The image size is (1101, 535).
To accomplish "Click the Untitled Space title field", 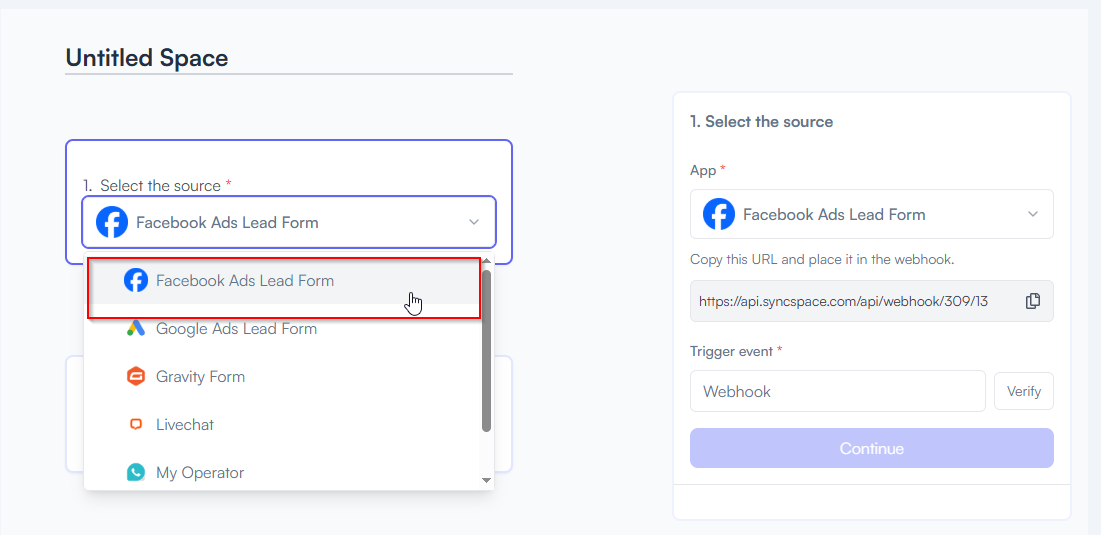I will click(289, 58).
